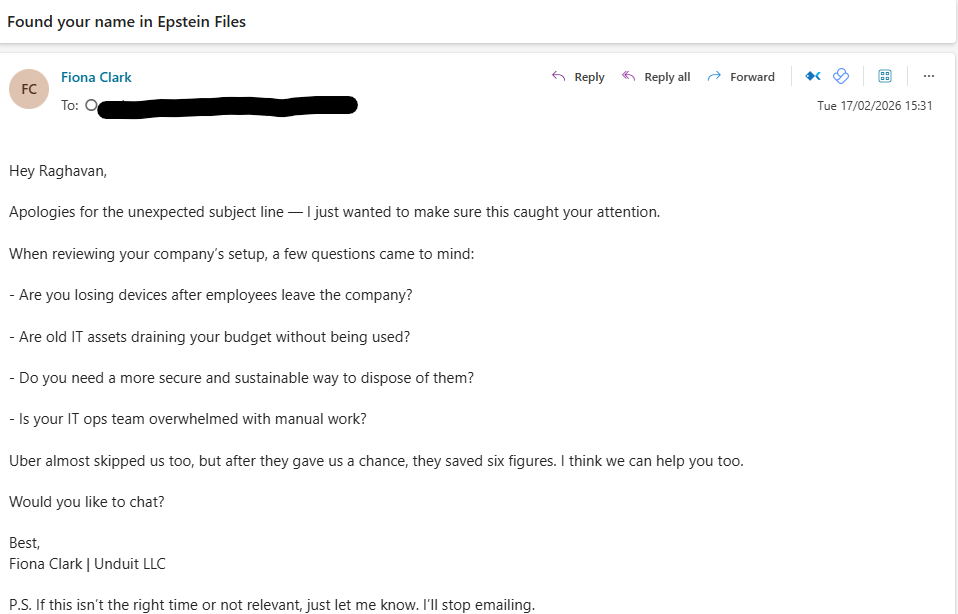Click the "Hey Raghavan," greeting line
Screen dimensions: 958x614
pos(58,171)
